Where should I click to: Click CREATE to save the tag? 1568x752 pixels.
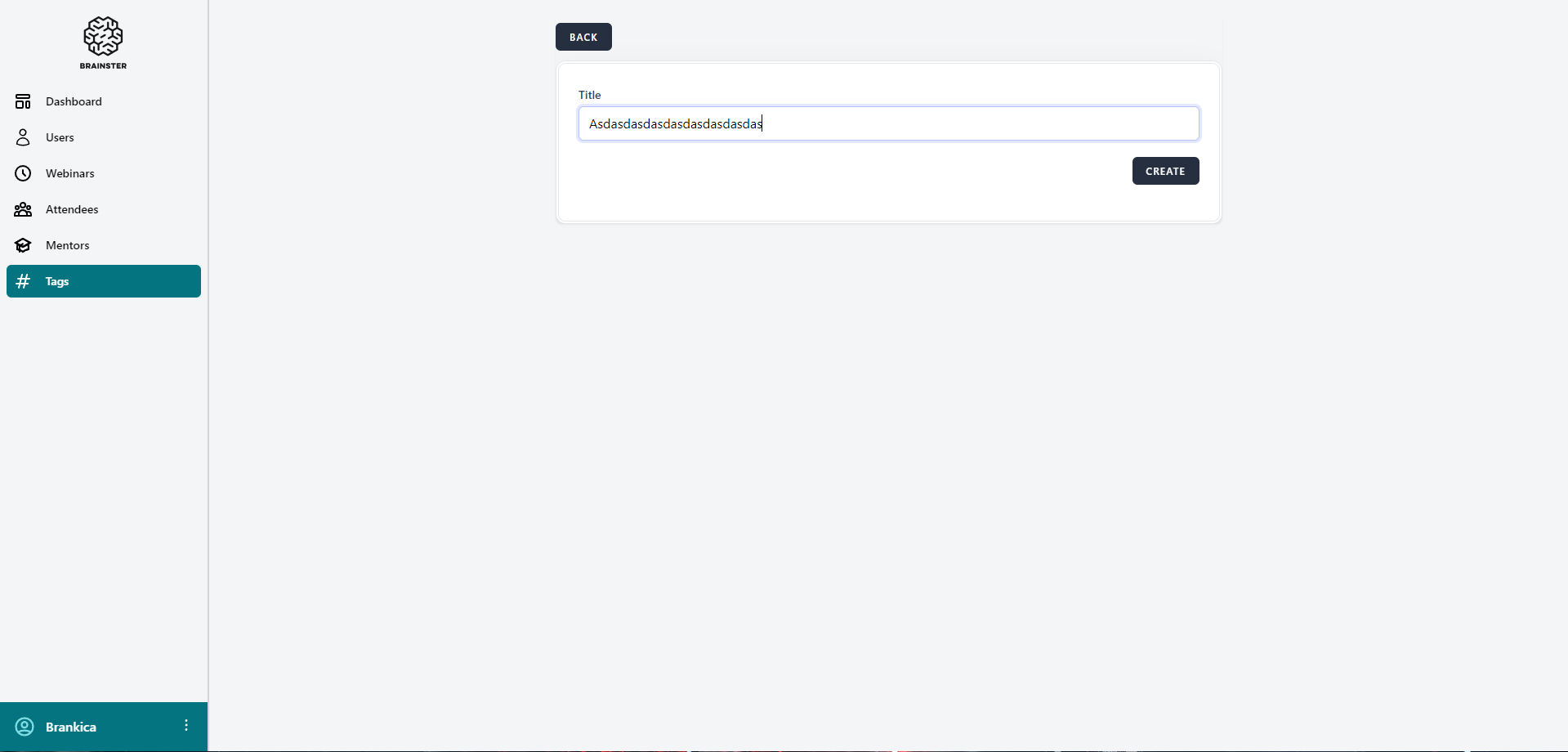pos(1165,171)
